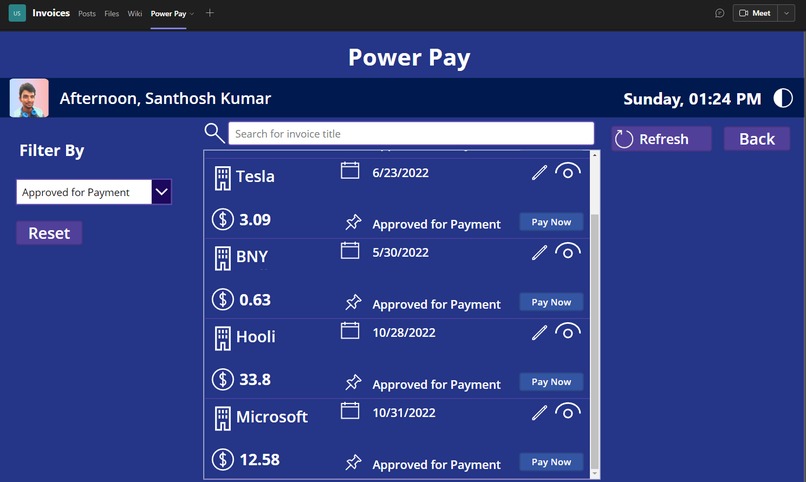806x482 pixels.
Task: Click the dollar icon beside 33.8
Action: point(223,379)
